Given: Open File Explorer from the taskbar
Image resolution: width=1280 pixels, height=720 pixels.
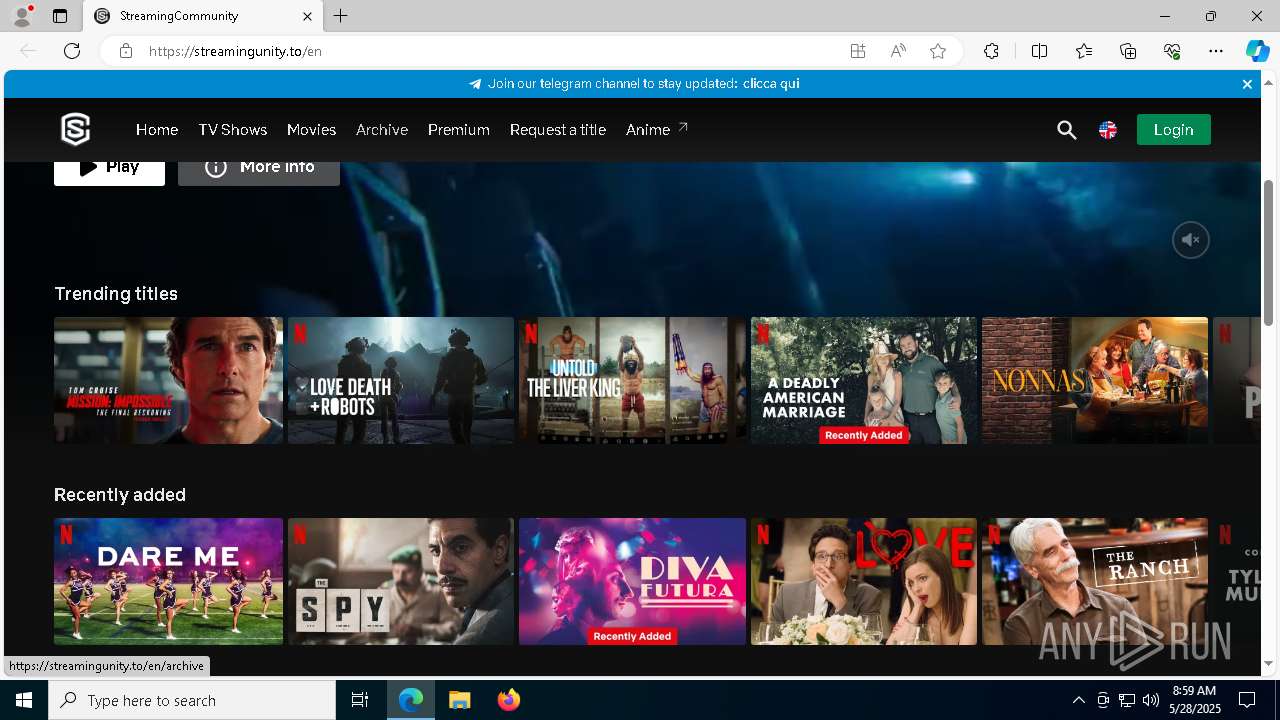Looking at the screenshot, I should tap(459, 700).
